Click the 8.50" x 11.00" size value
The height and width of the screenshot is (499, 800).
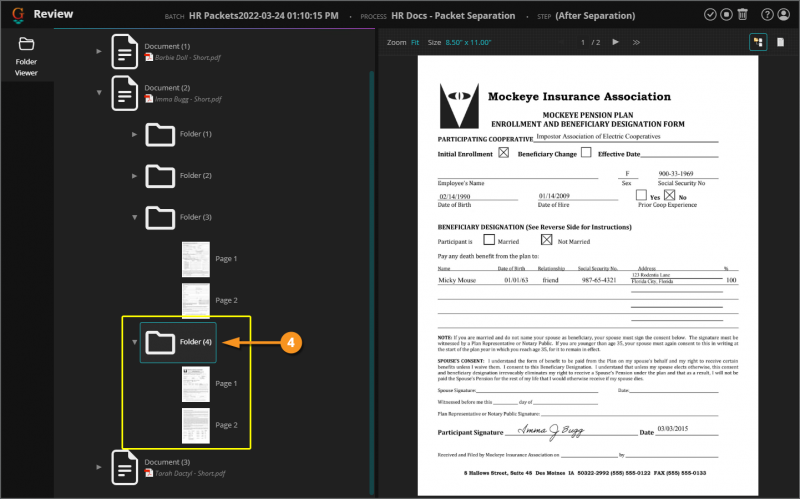[468, 42]
